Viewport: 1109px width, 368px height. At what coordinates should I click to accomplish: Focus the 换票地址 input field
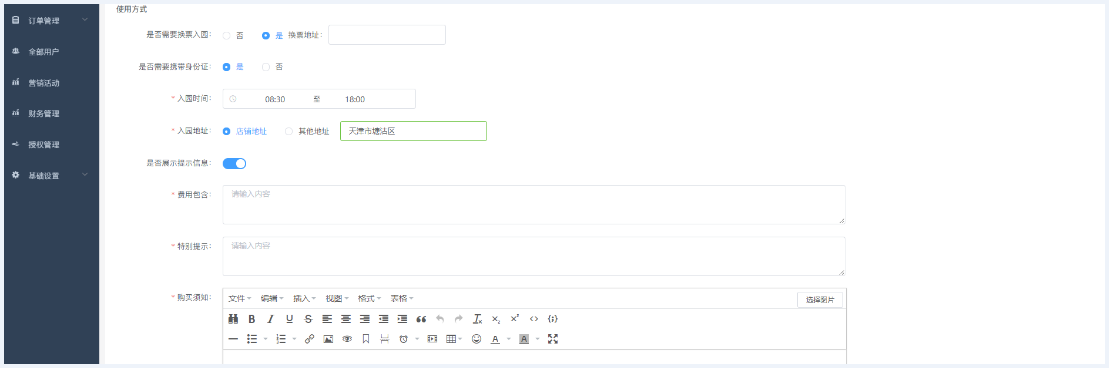(387, 35)
